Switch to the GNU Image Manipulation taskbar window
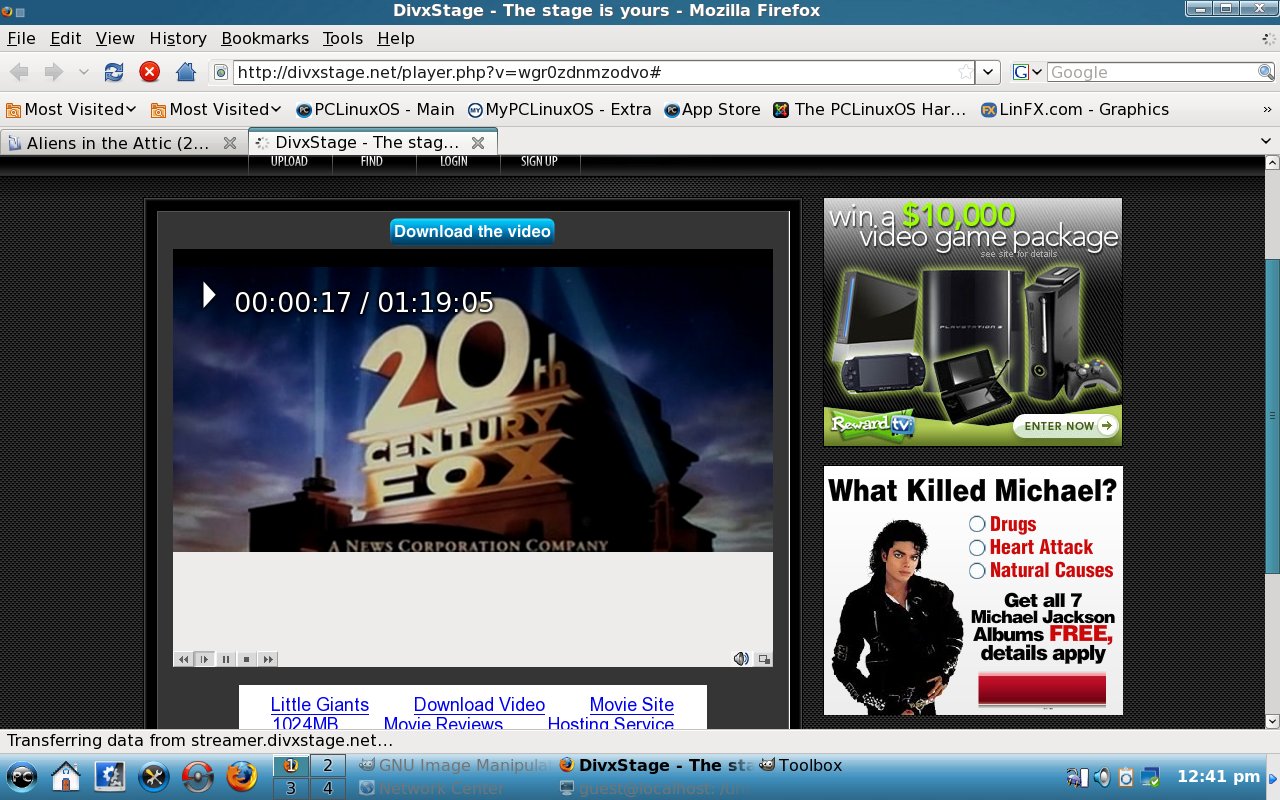Viewport: 1280px width, 800px height. [453, 766]
